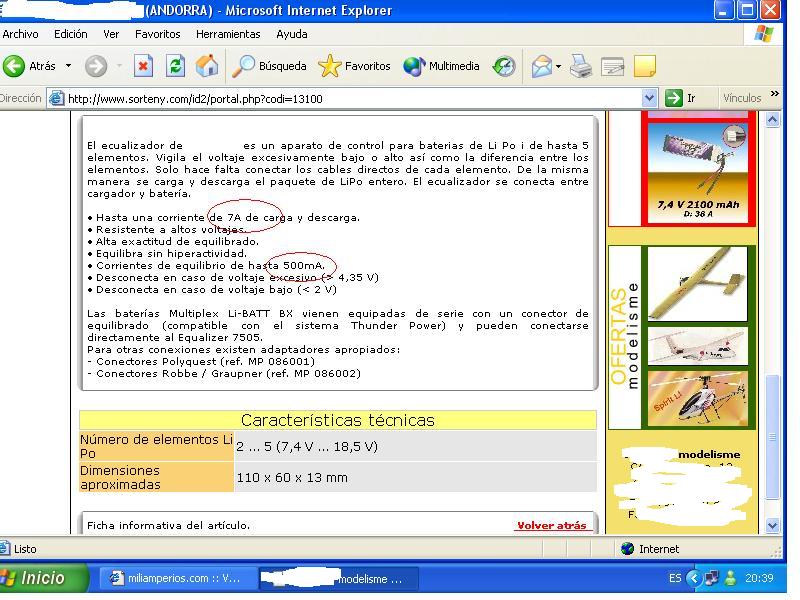Image resolution: width=800 pixels, height=600 pixels.
Task: Click the Mail envelope icon
Action: pos(541,66)
